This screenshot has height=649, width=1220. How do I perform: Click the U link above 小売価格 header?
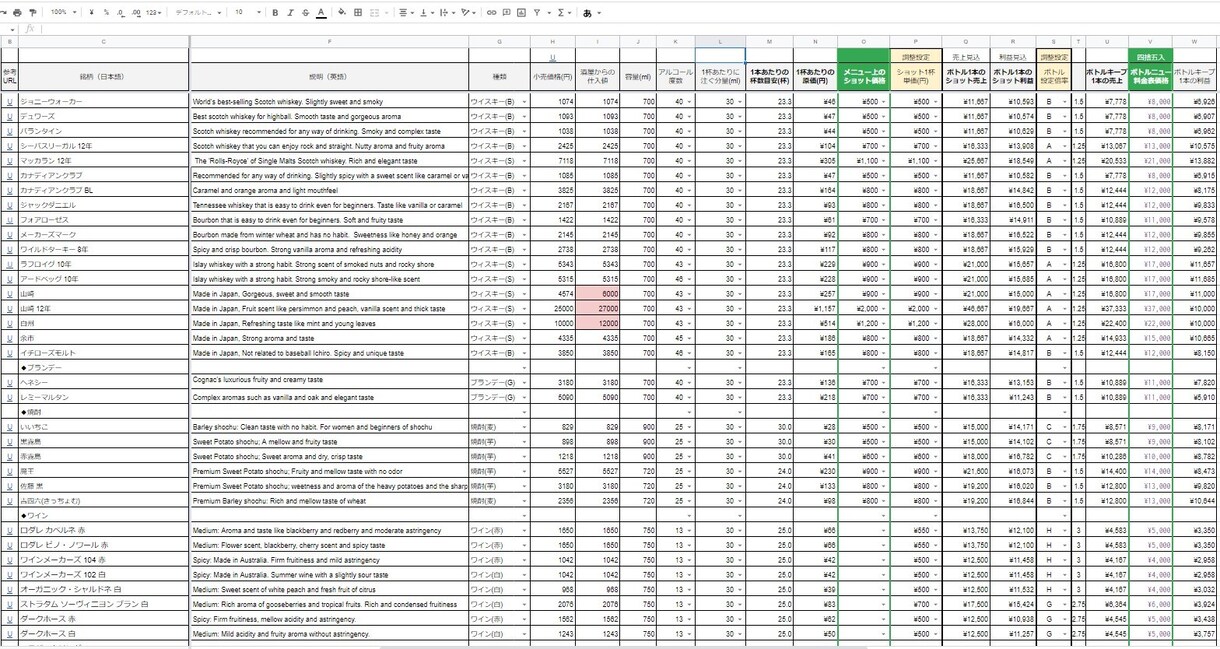coord(553,57)
